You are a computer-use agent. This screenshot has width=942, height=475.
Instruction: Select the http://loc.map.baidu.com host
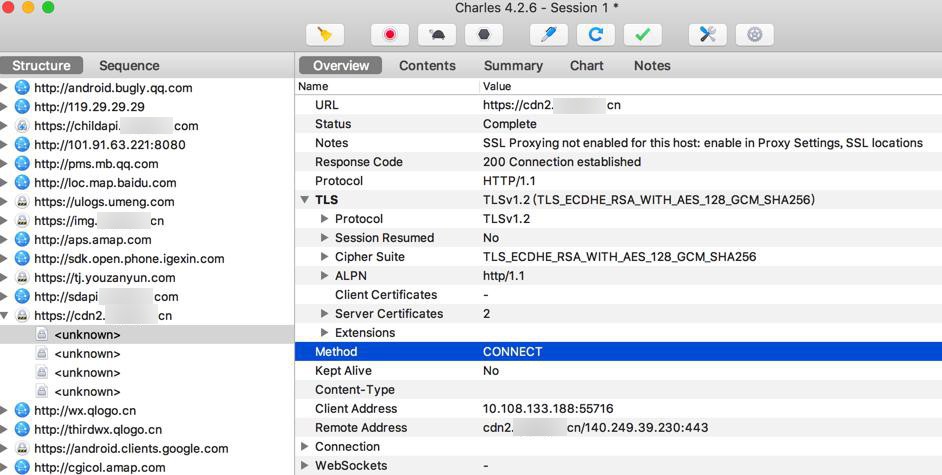point(105,183)
